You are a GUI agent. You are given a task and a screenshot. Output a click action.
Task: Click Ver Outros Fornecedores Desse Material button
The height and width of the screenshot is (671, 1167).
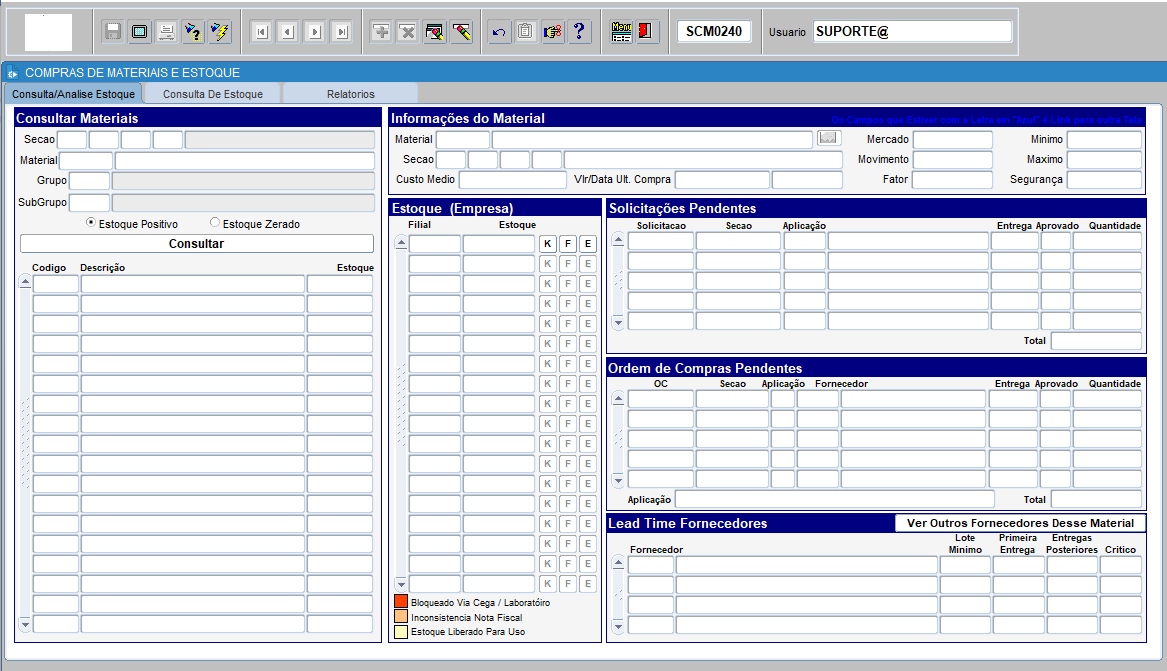(1020, 523)
